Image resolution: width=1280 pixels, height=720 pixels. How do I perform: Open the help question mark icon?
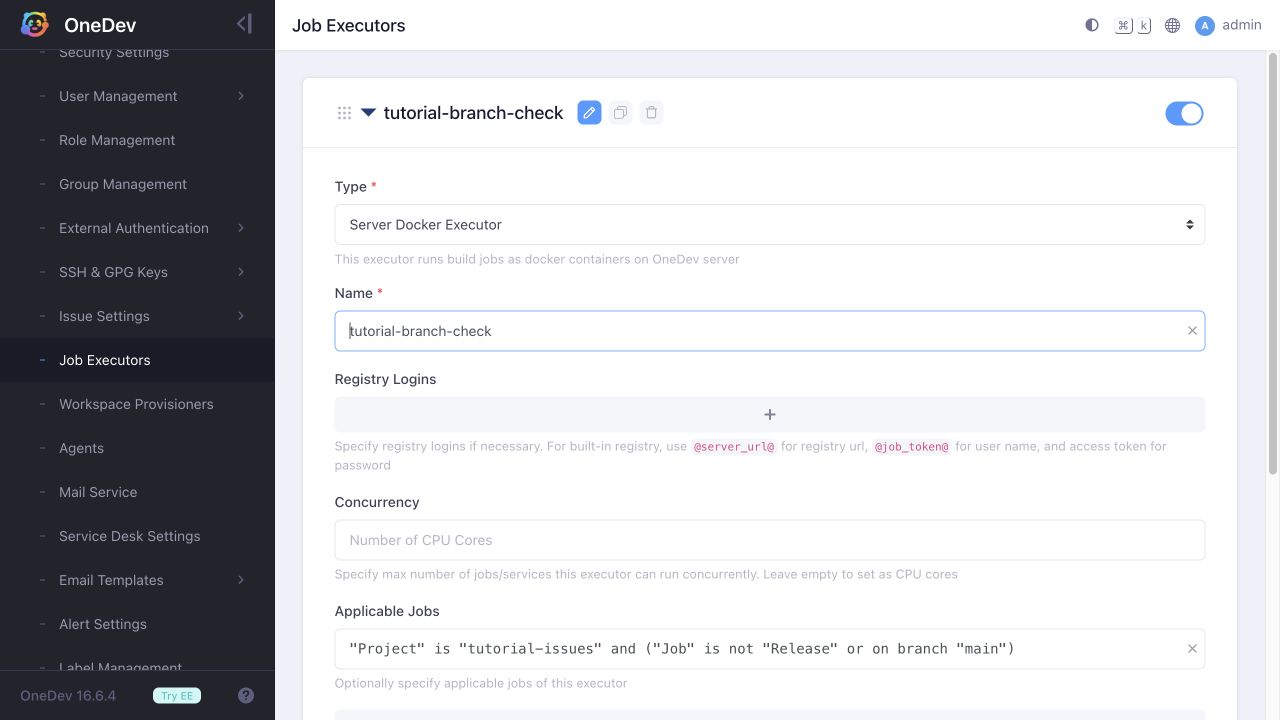tap(246, 696)
